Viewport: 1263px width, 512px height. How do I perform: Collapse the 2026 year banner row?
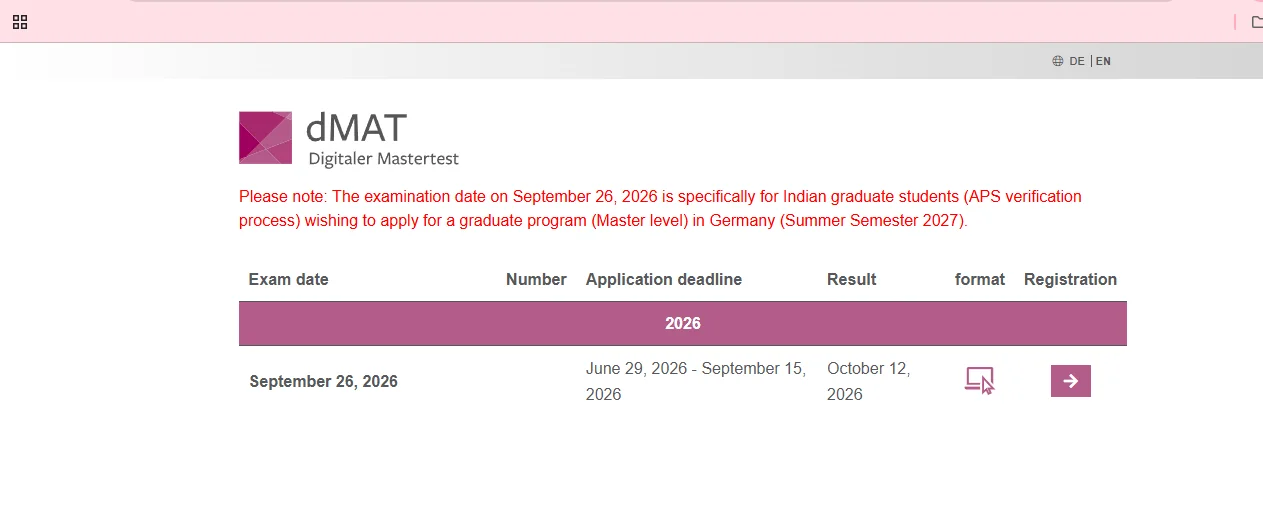(683, 323)
